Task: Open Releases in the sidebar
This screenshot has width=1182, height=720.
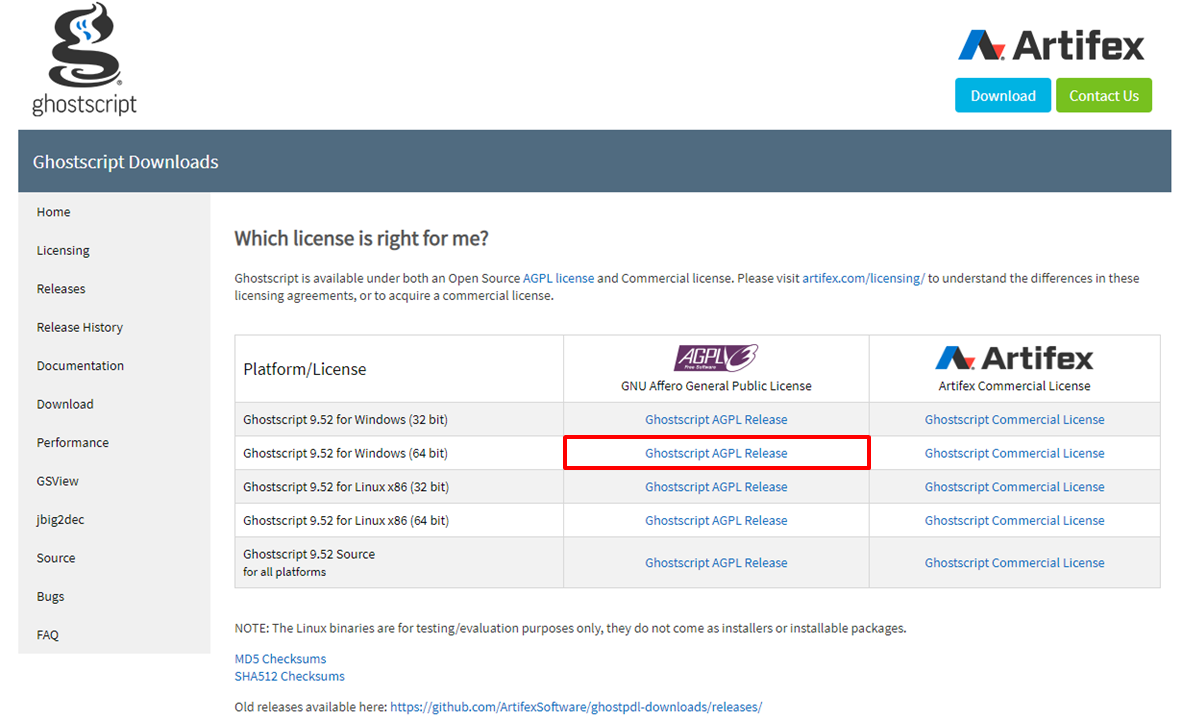Action: 61,289
